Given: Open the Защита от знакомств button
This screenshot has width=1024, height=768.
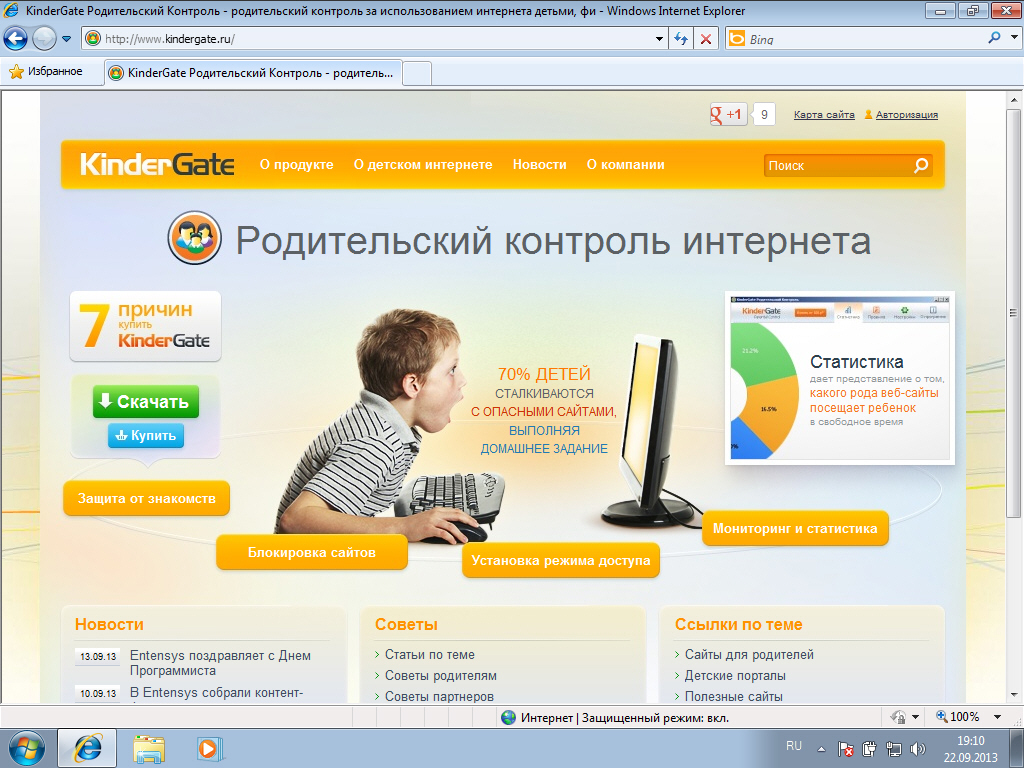Looking at the screenshot, I should tap(146, 498).
